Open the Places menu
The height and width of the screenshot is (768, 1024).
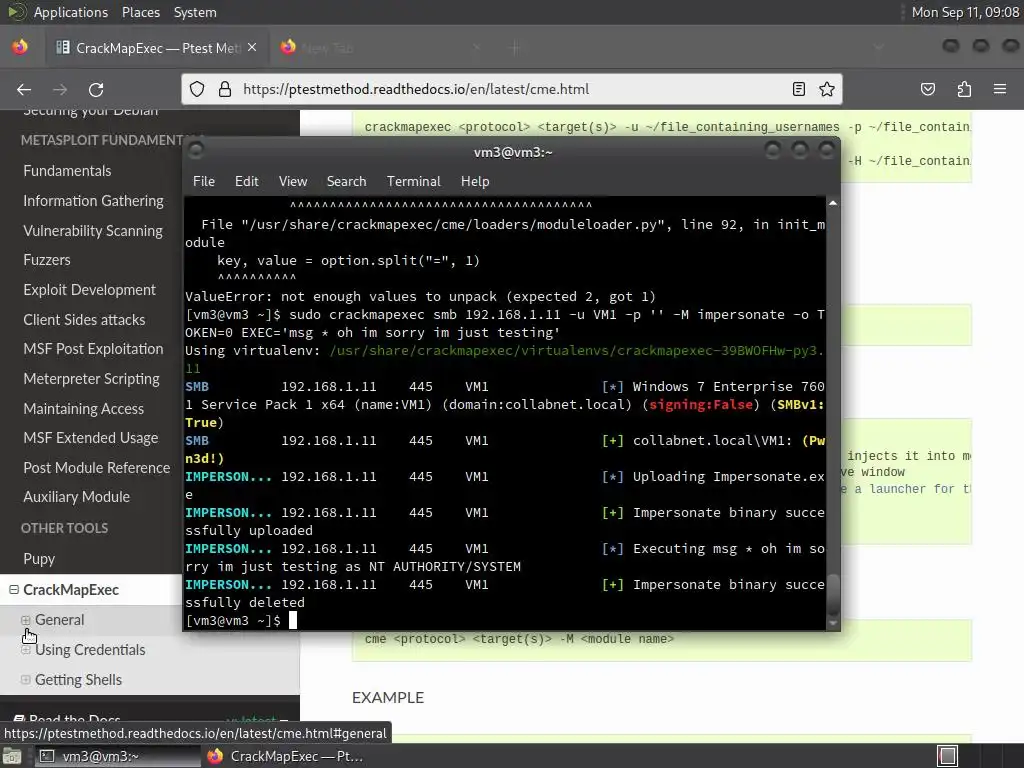pos(140,12)
